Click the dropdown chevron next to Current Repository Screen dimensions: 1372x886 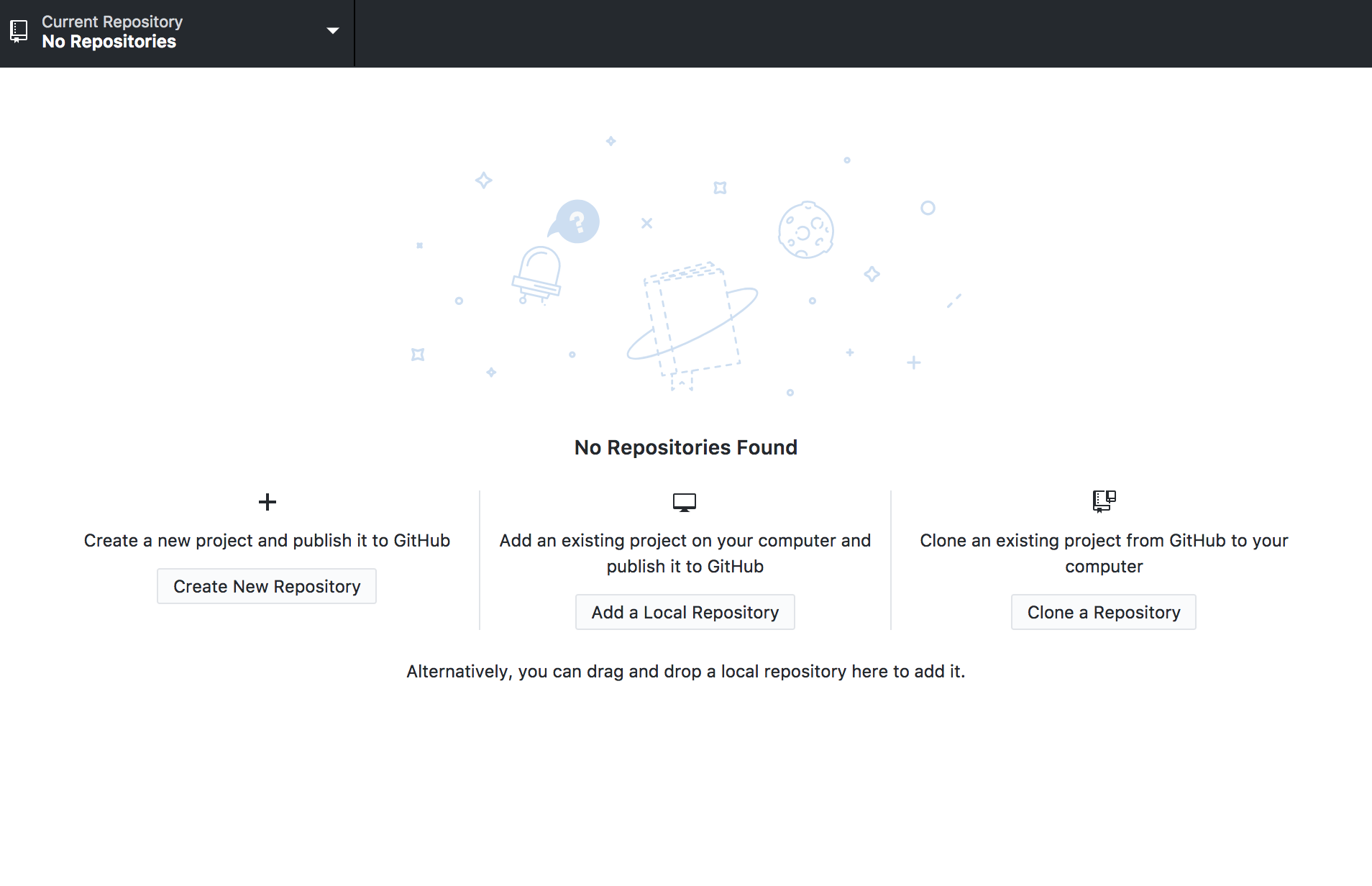click(x=333, y=31)
